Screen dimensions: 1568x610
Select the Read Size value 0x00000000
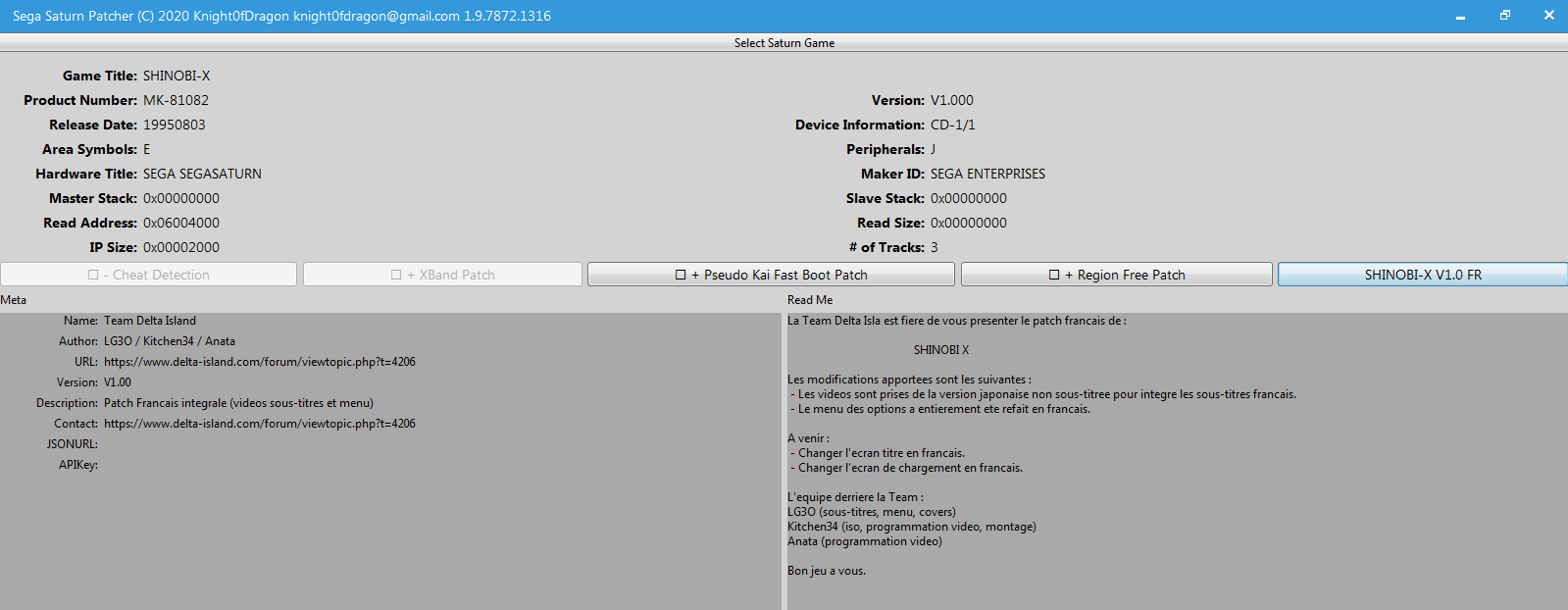[x=969, y=223]
